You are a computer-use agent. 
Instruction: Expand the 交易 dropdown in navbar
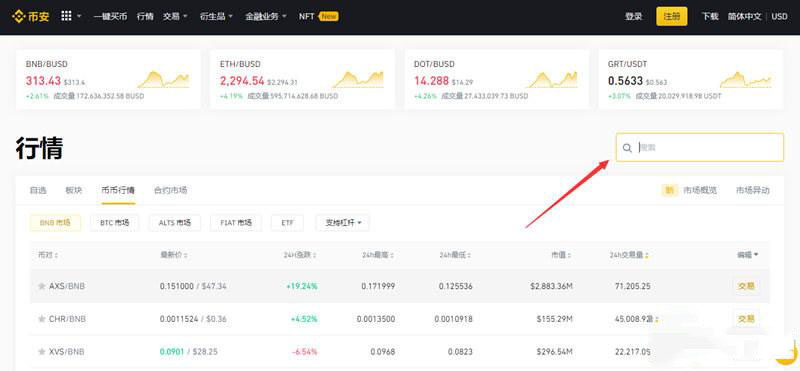(176, 16)
